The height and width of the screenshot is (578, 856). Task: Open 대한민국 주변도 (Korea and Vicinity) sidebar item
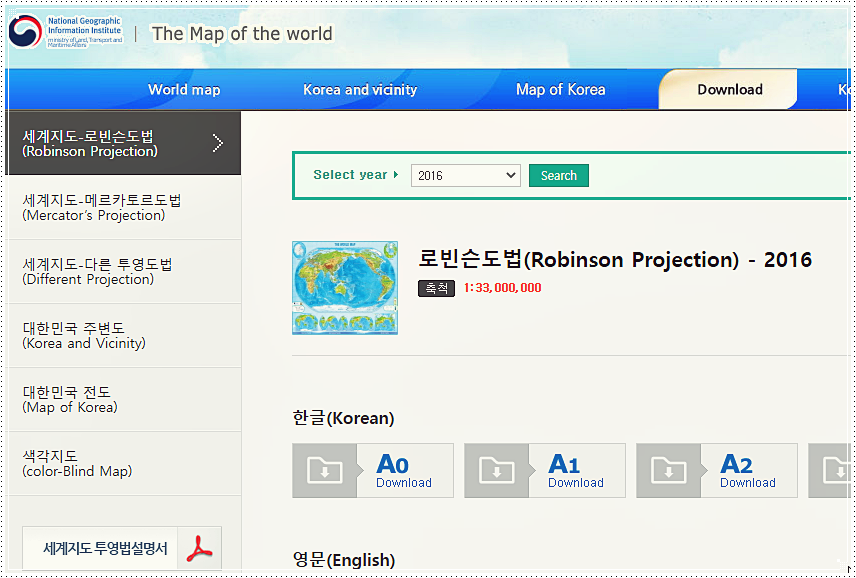point(124,335)
